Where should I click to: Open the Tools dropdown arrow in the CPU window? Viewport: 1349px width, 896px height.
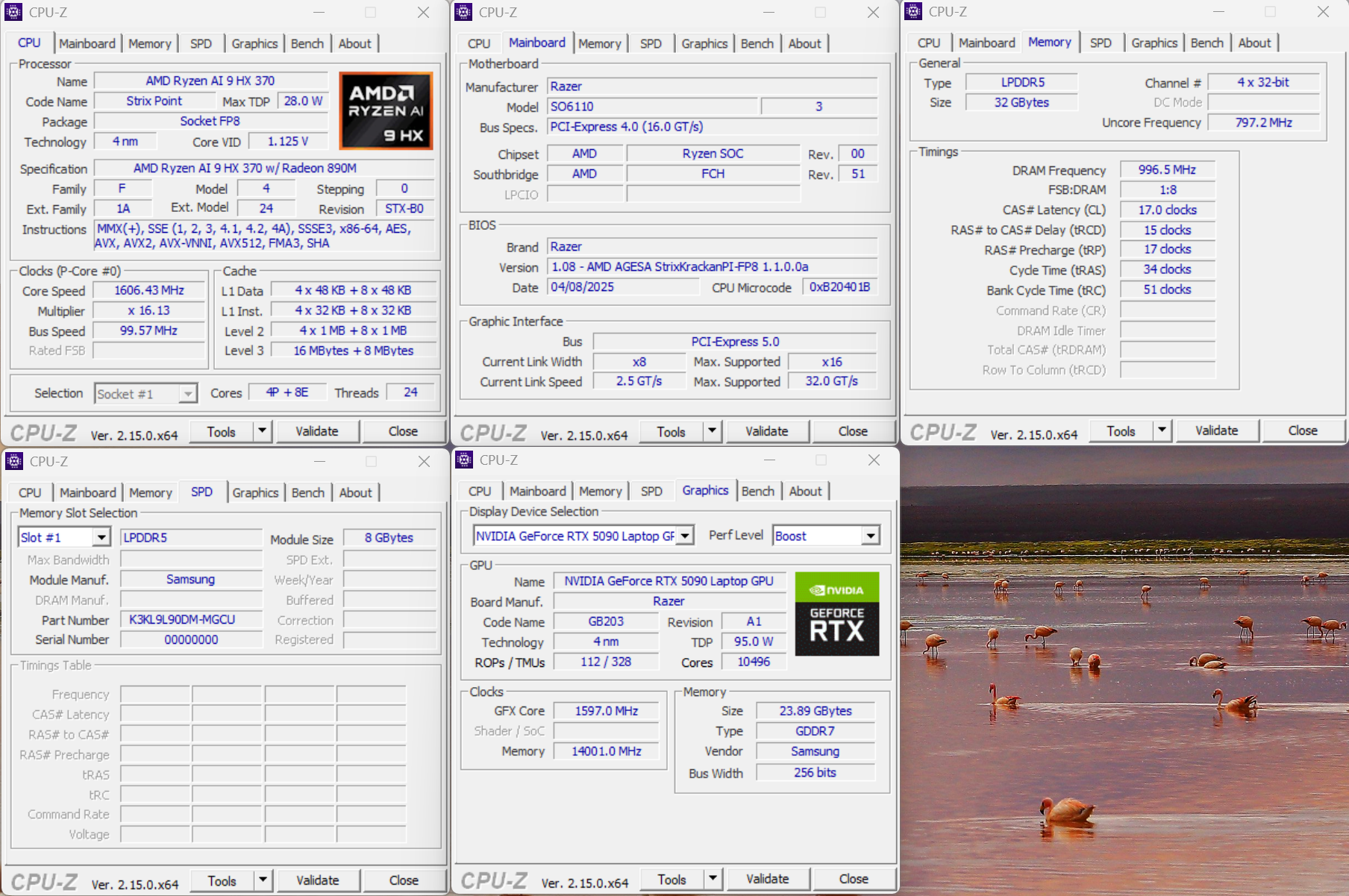click(262, 431)
